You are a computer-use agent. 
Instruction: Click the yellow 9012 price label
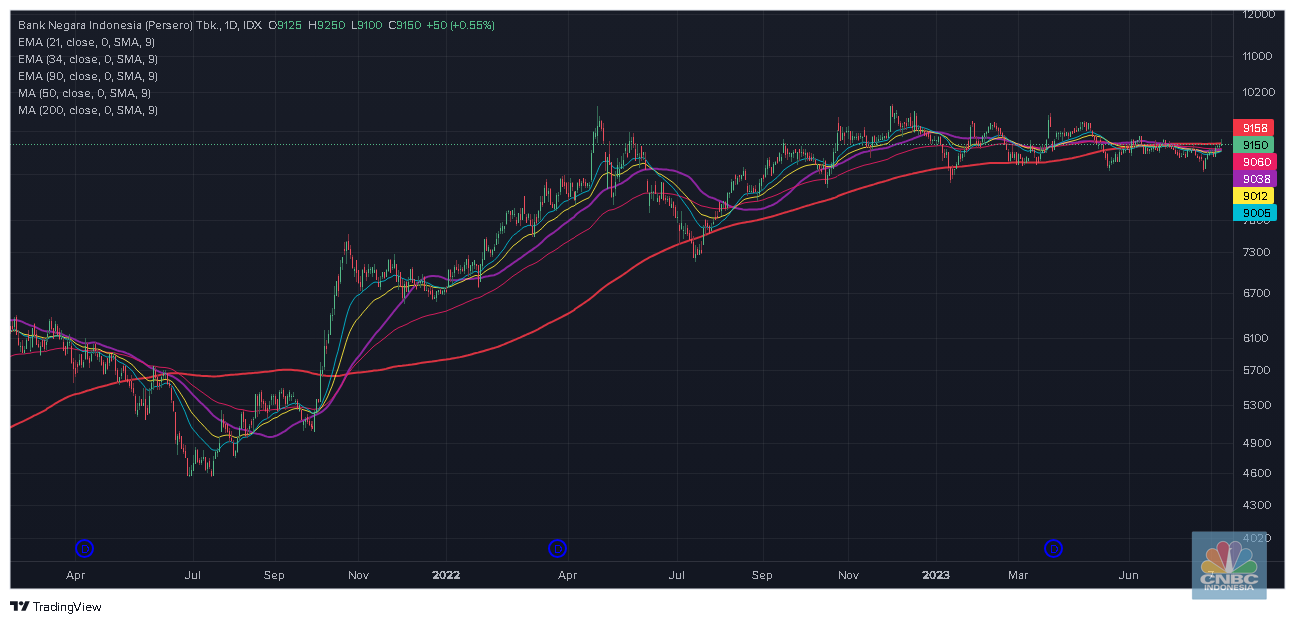coord(1254,196)
